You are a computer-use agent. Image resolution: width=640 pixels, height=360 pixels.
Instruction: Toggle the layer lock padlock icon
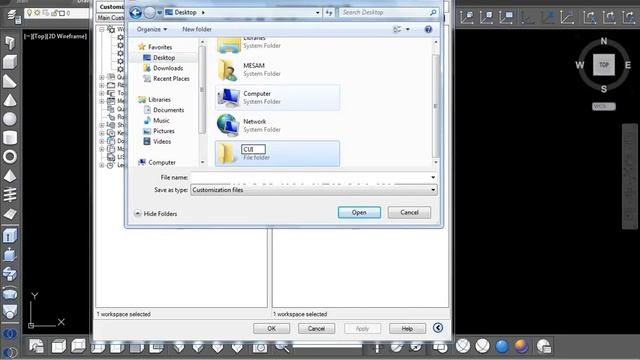pos(54,13)
